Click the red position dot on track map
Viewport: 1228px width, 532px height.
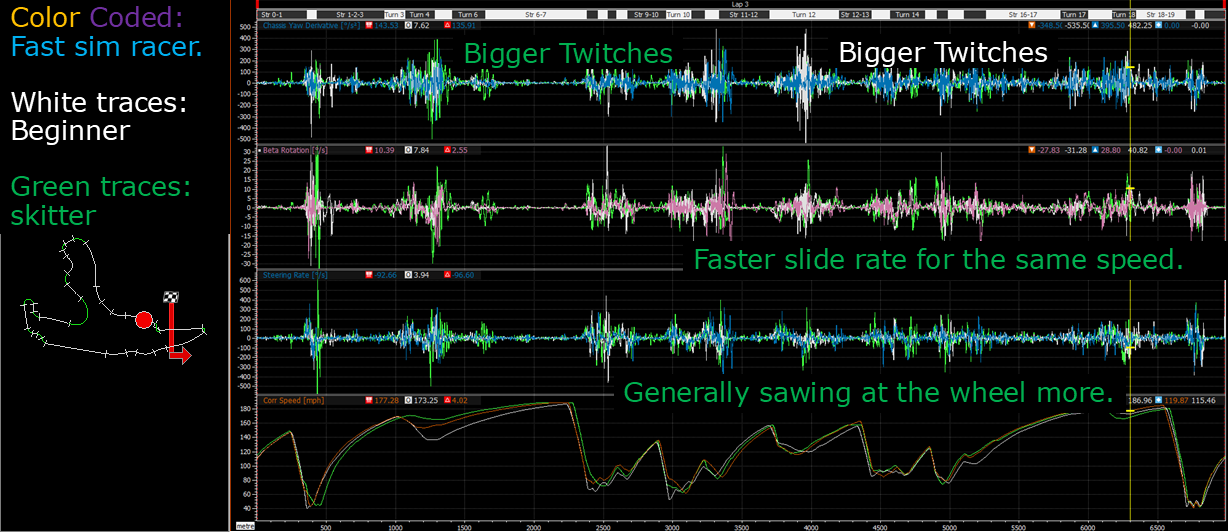coord(143,320)
